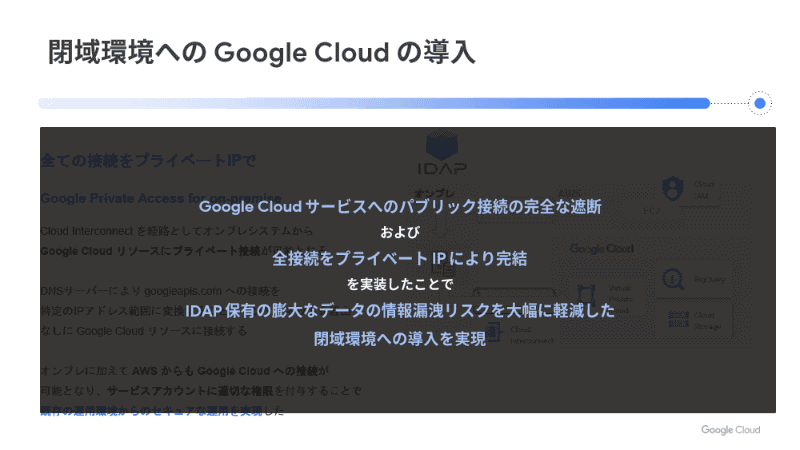The image size is (800, 450).
Task: Click the dimmed Cloud Storage icon
Action: click(x=678, y=320)
